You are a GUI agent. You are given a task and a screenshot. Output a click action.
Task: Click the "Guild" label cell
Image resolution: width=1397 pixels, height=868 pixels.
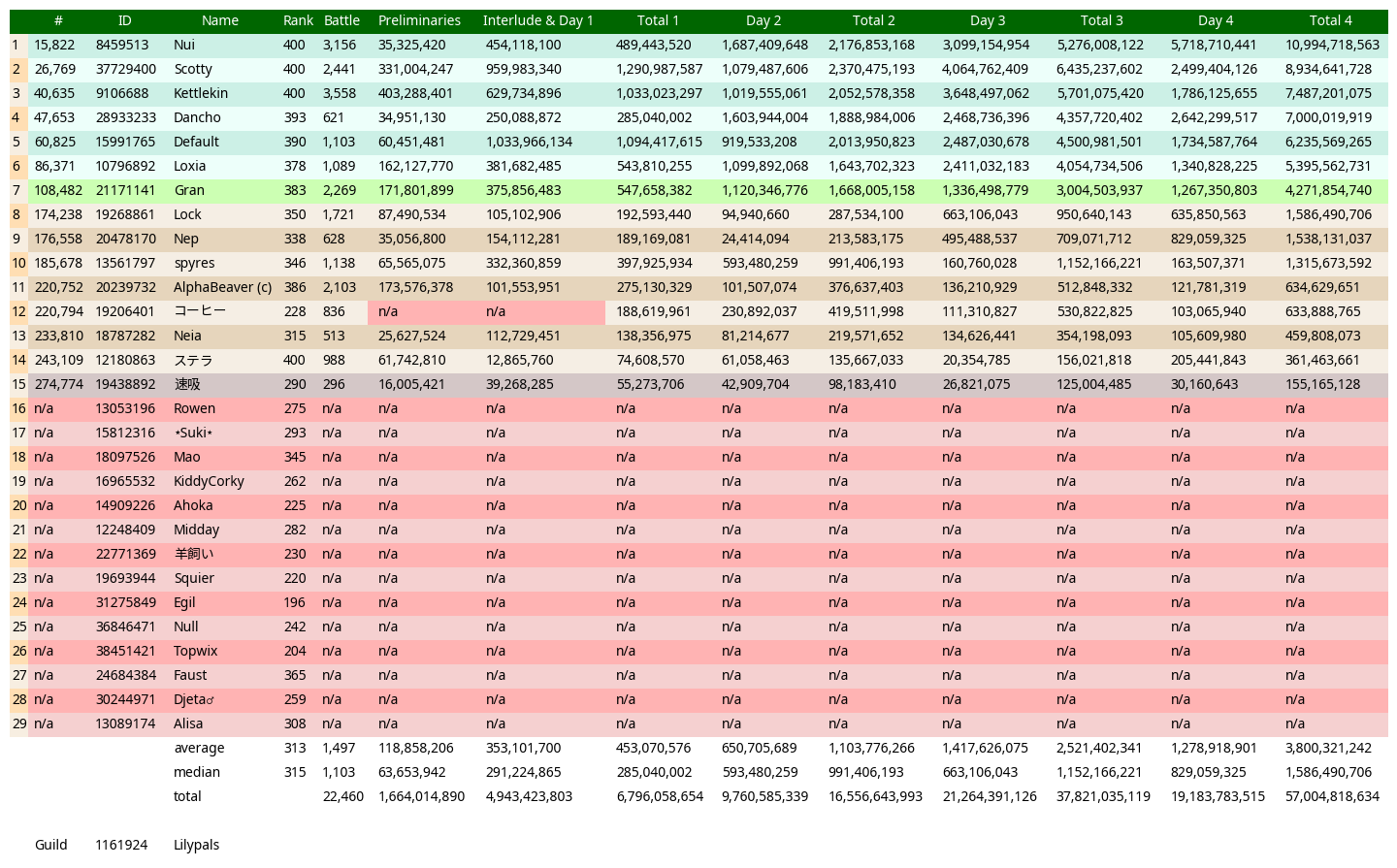pyautogui.click(x=51, y=845)
